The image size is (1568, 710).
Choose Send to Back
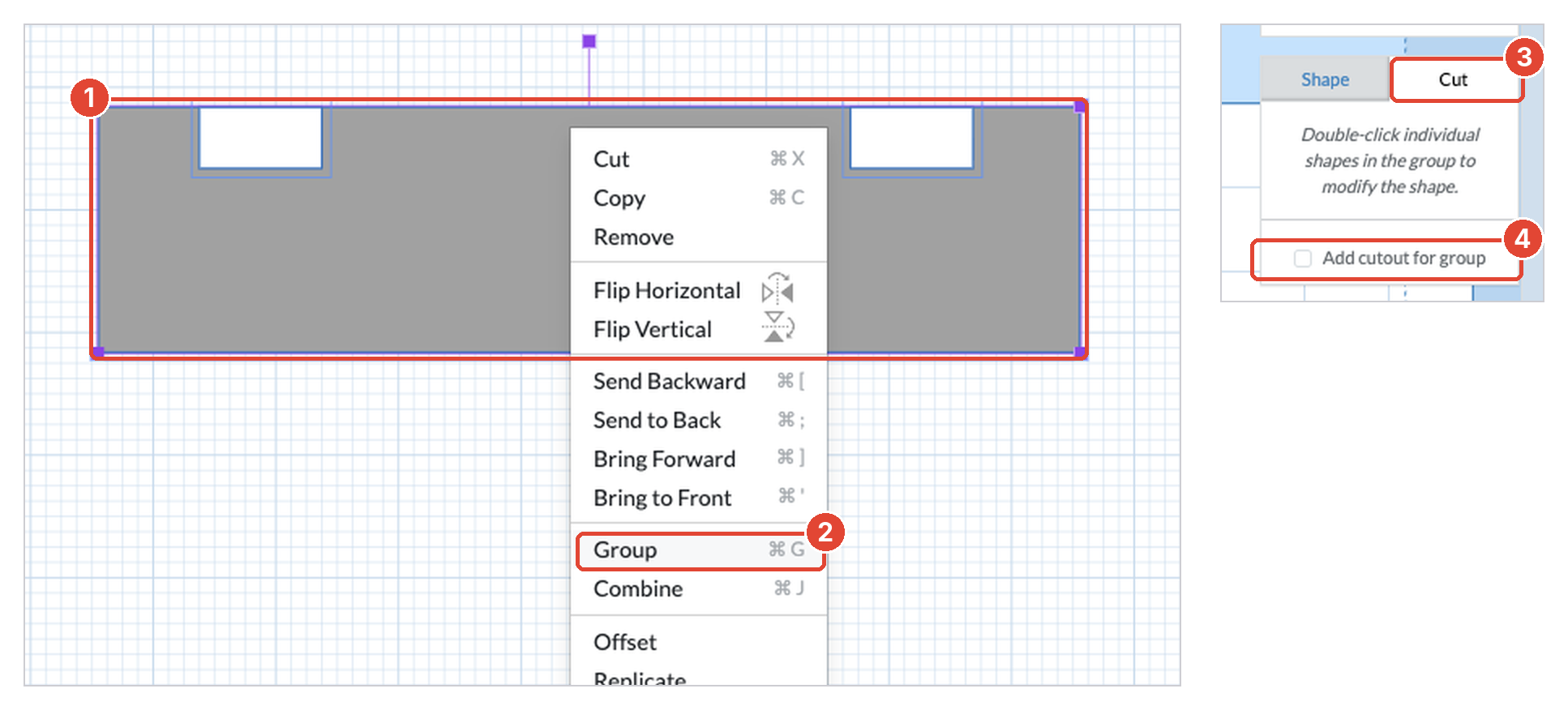pyautogui.click(x=698, y=420)
